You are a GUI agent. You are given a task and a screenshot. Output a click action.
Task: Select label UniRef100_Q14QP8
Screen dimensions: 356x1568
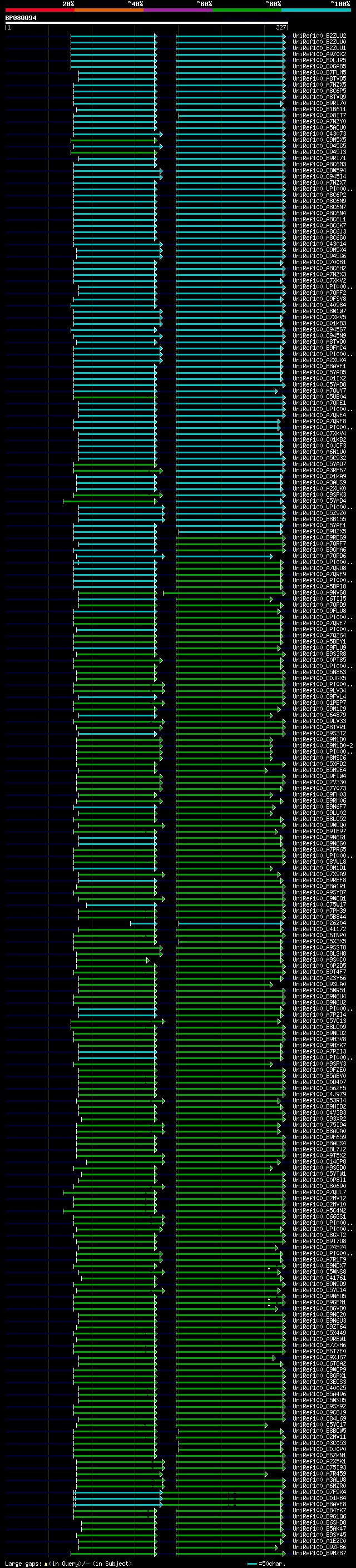coord(319,1161)
